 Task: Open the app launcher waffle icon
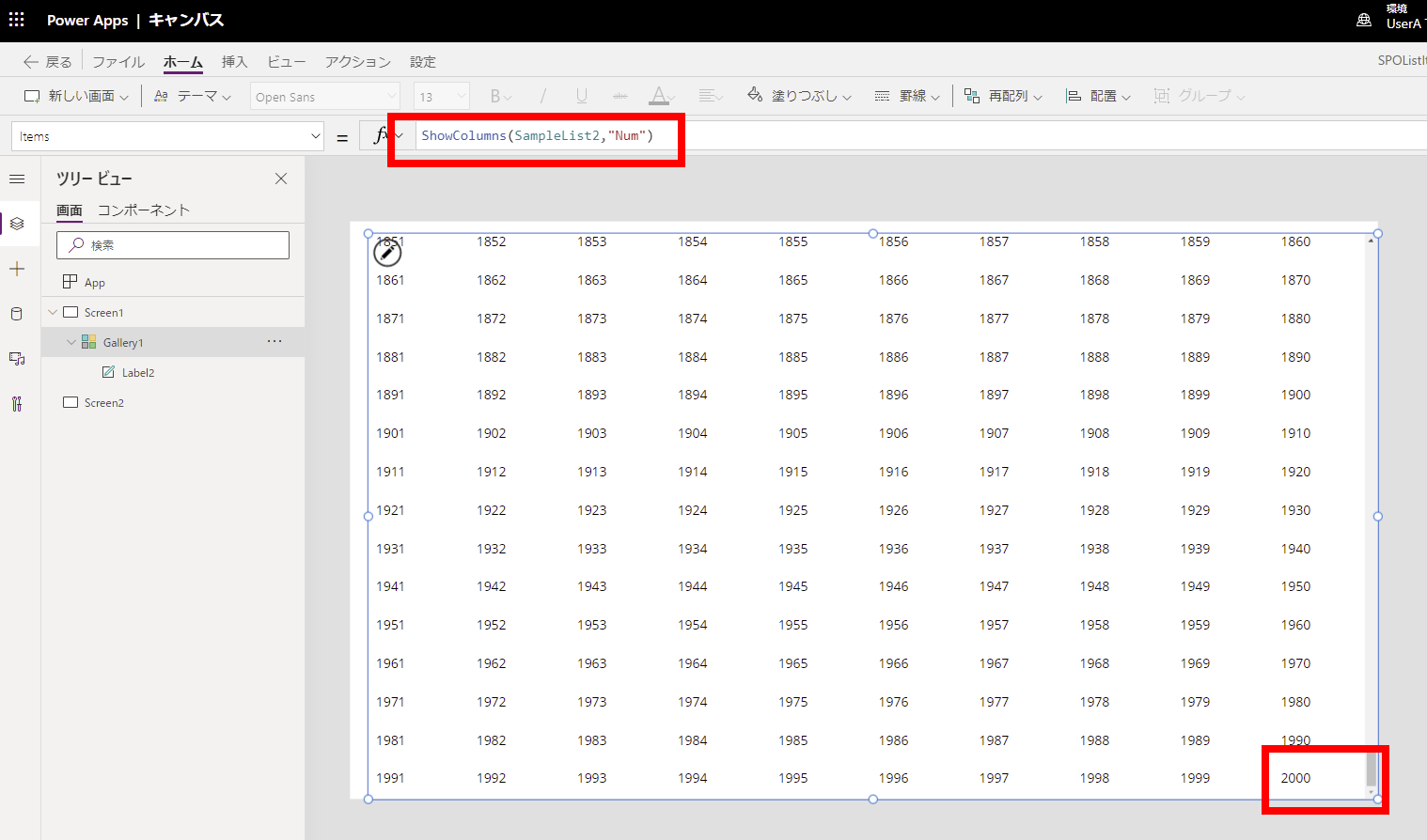(17, 20)
